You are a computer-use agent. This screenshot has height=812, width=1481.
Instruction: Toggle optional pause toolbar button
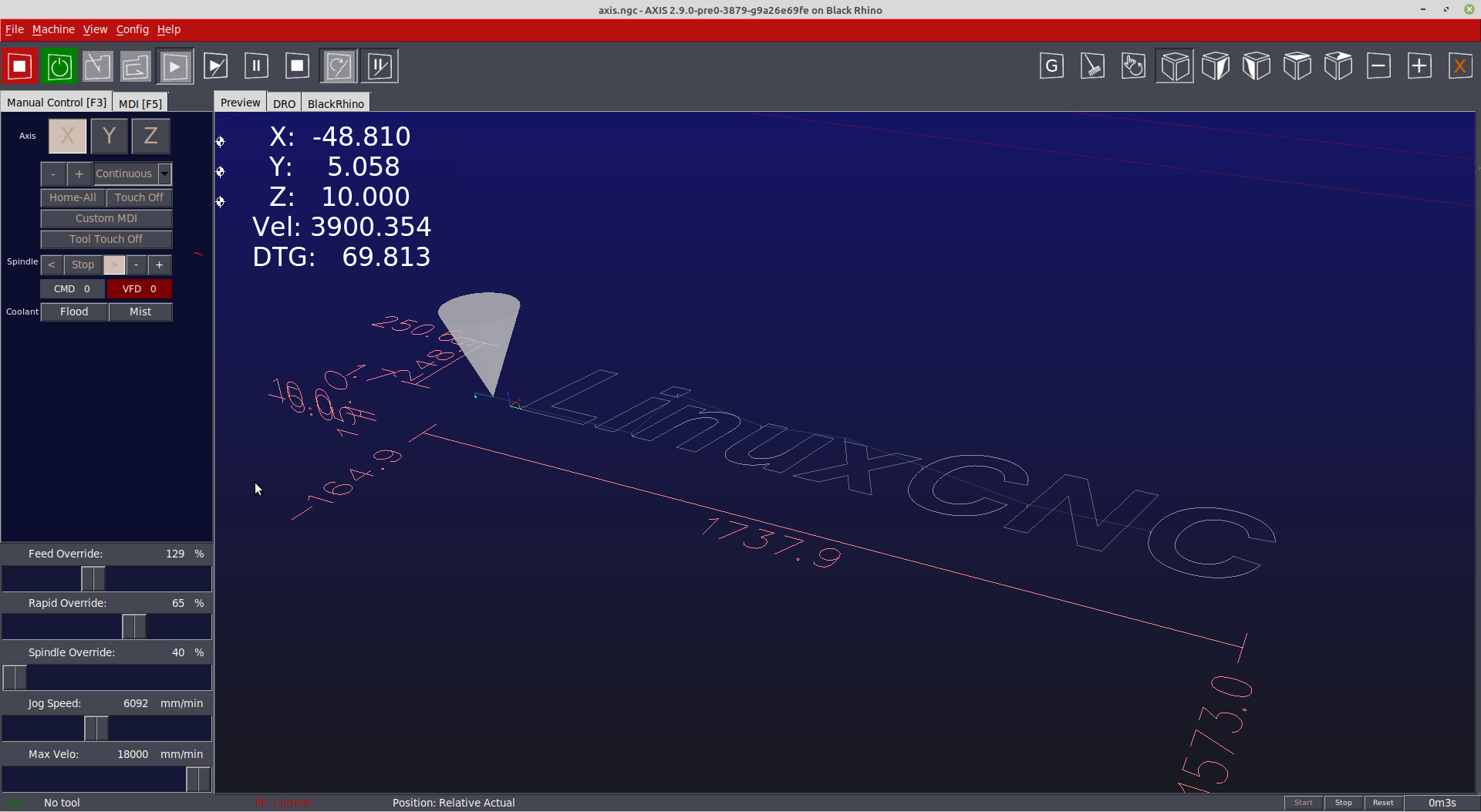pos(380,66)
